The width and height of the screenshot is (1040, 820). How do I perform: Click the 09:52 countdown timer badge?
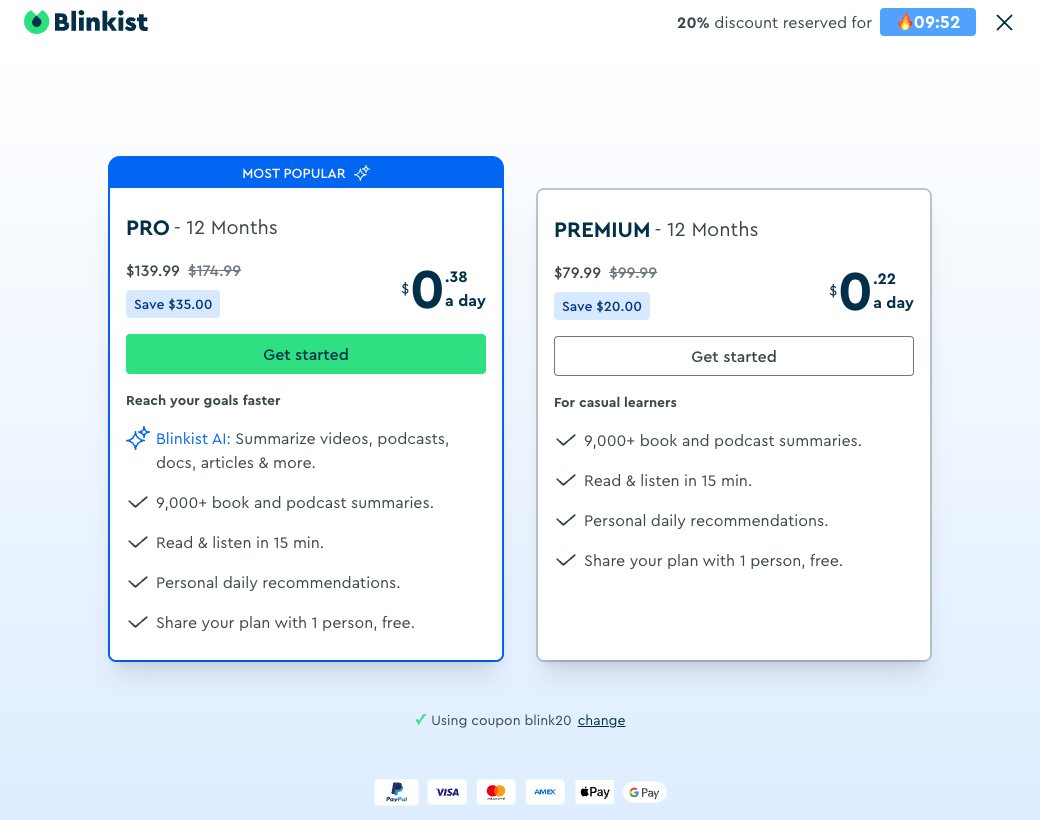click(927, 22)
